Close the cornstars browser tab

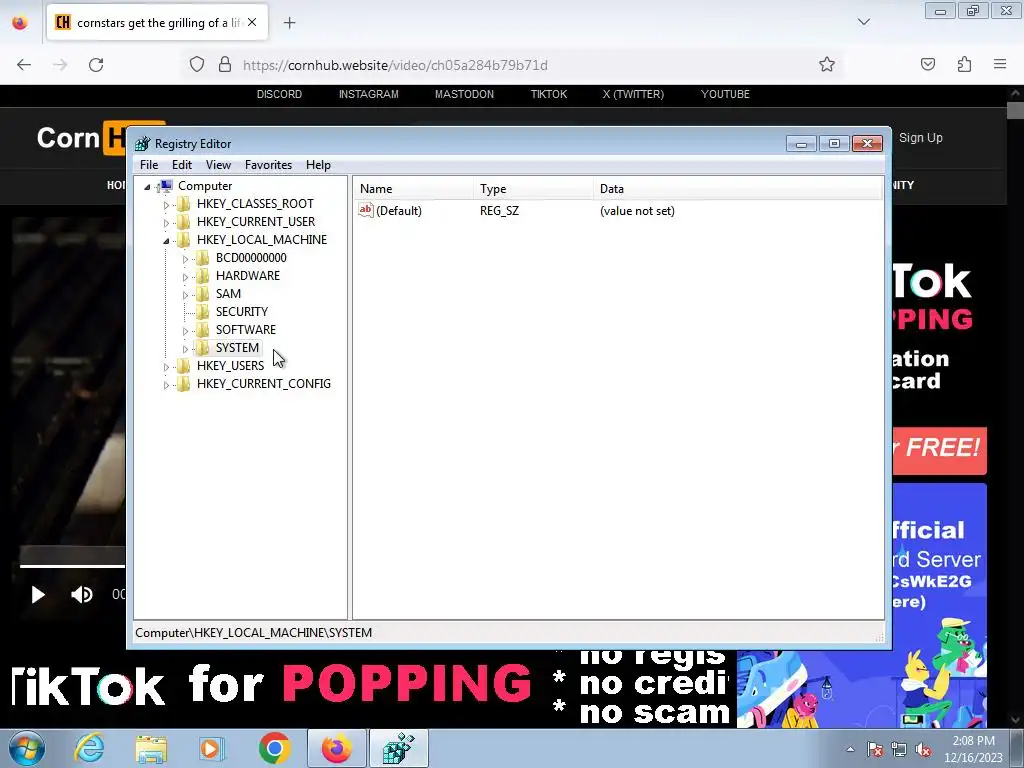(x=252, y=22)
